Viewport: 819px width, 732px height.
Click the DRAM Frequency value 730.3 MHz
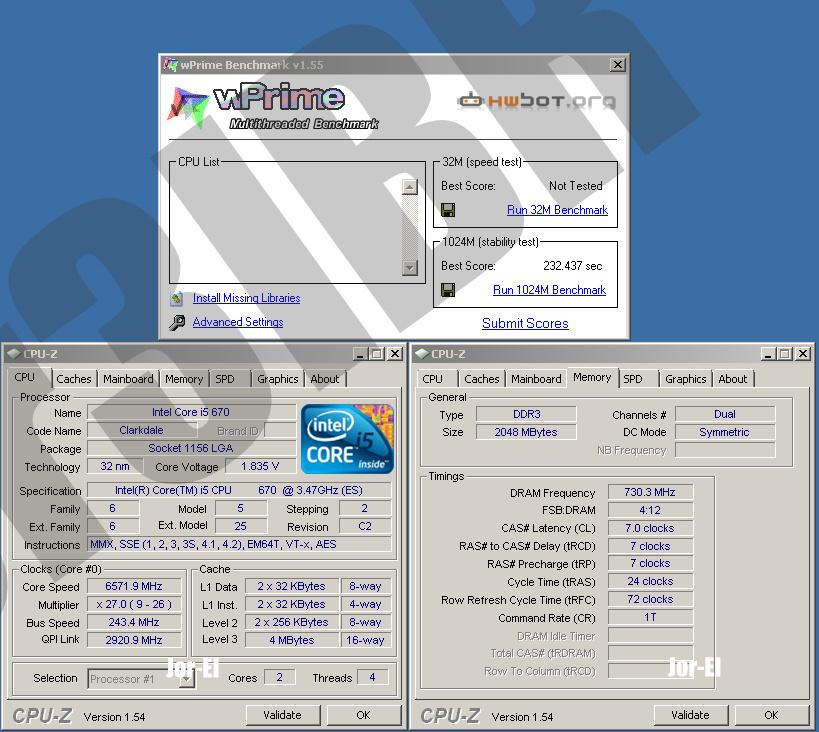click(650, 492)
